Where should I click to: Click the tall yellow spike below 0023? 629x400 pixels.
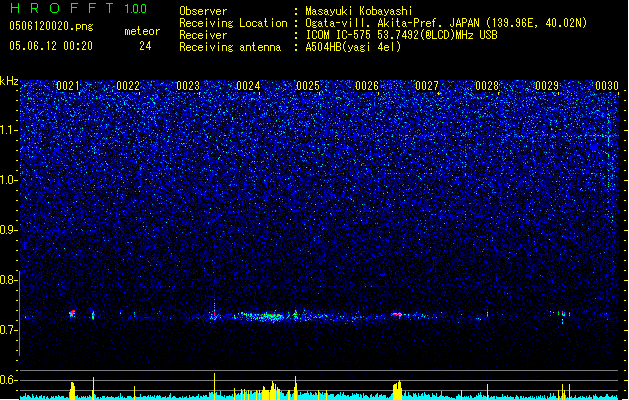click(214, 386)
